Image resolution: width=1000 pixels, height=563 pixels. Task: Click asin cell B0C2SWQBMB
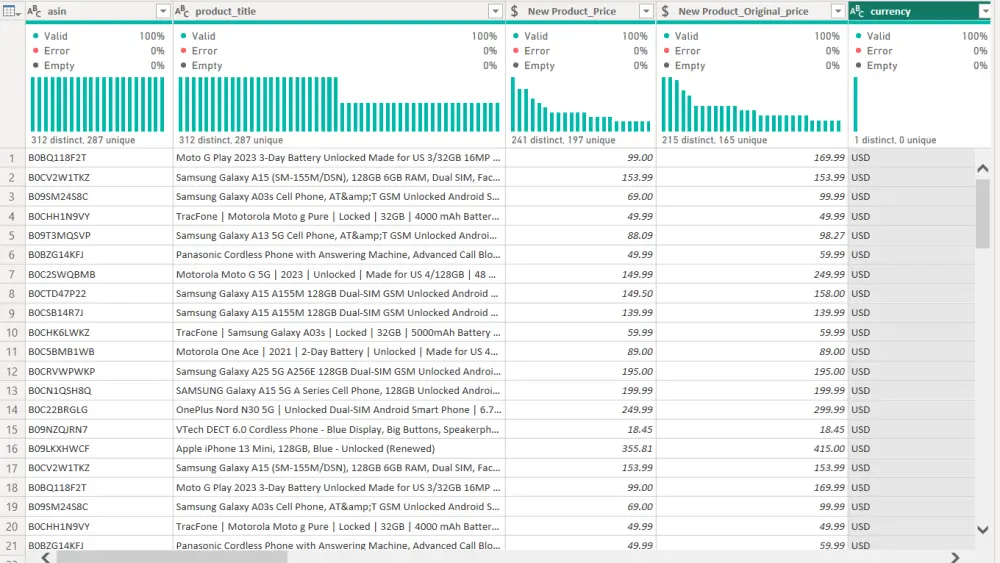(x=99, y=274)
